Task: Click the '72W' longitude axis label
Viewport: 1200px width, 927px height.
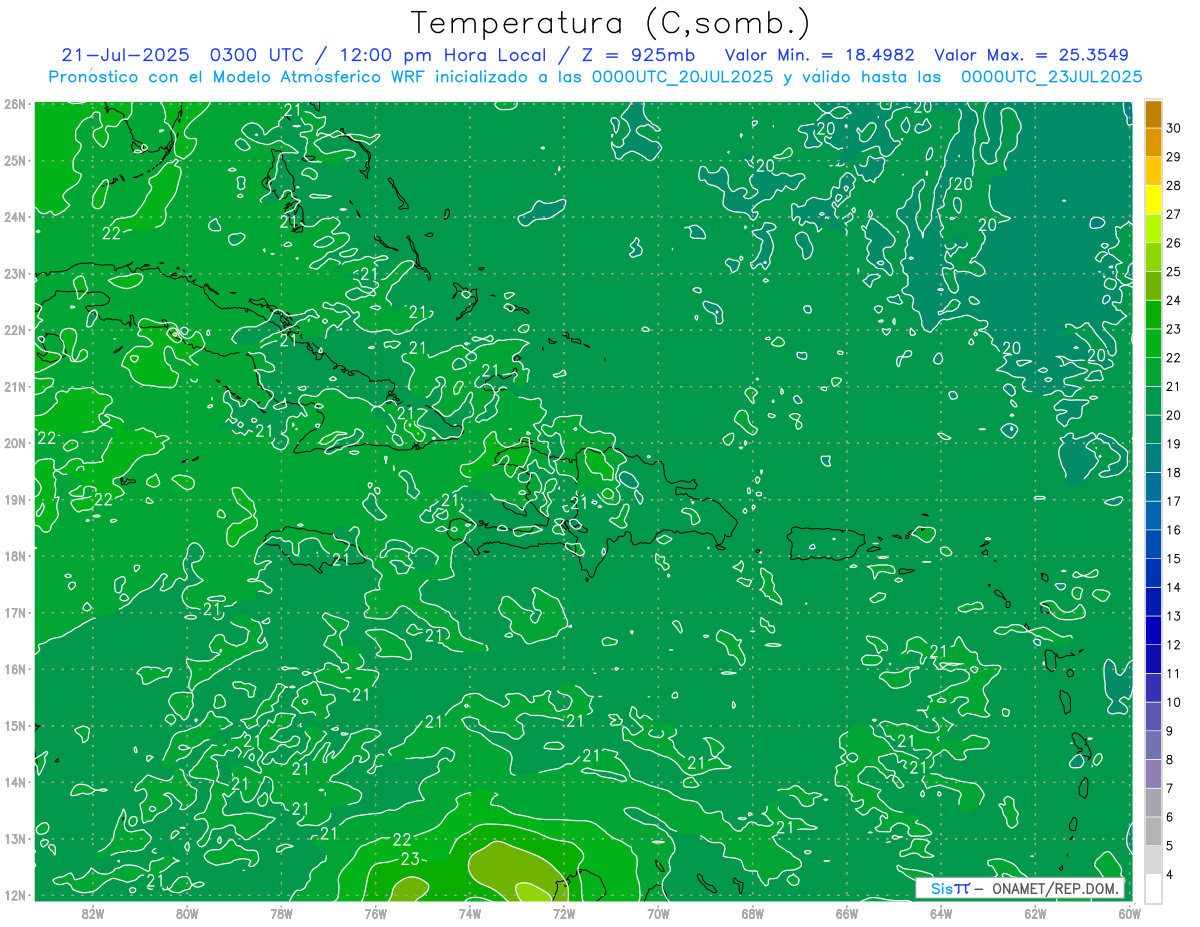Action: 564,912
